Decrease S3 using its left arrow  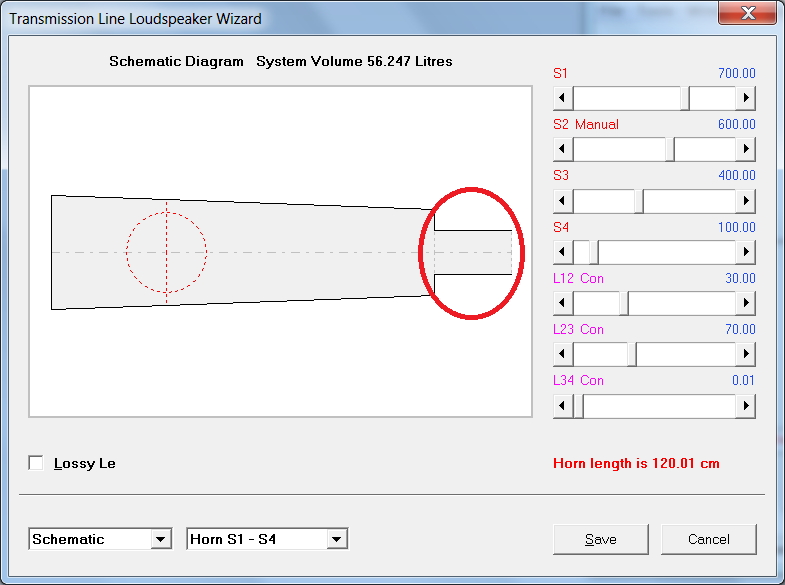click(563, 201)
